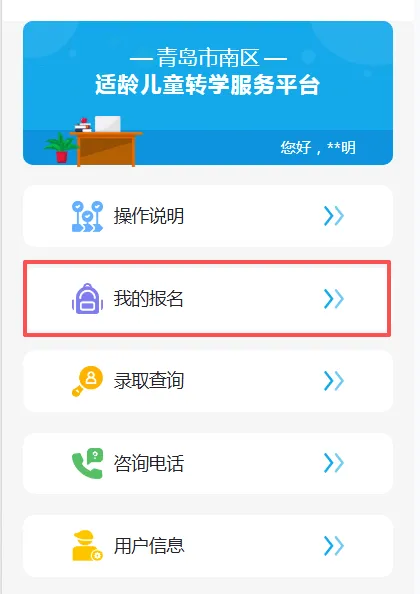
Task: Click the 操作说明 flowchart icon
Action: coord(87,216)
